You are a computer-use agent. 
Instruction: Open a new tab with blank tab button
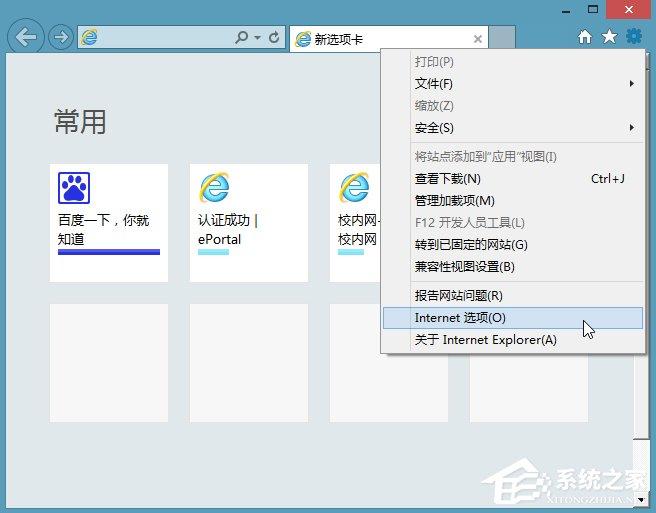click(x=502, y=38)
